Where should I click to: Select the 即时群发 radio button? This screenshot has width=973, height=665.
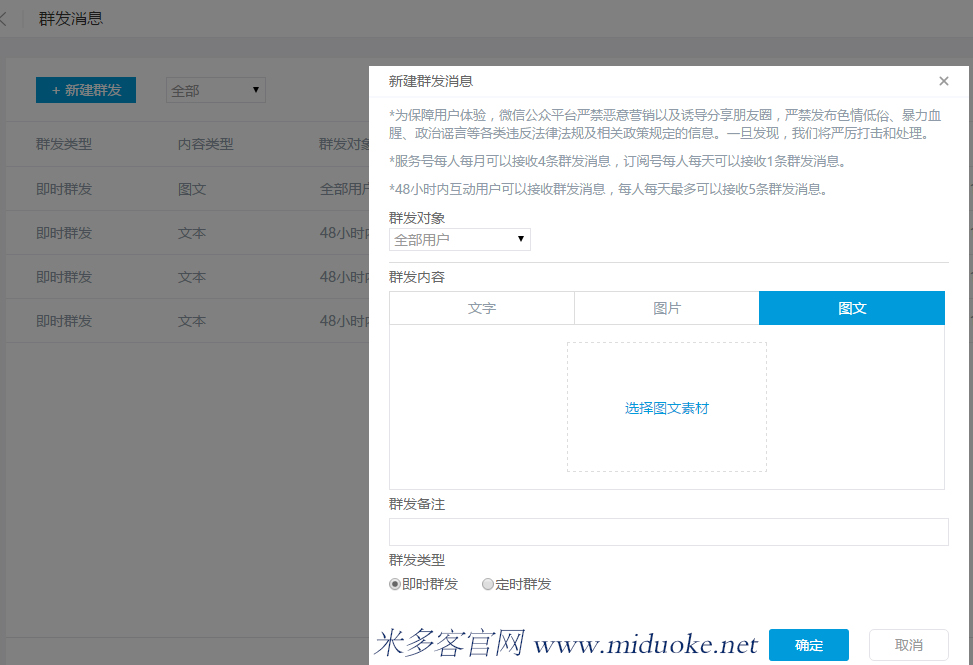tap(395, 584)
